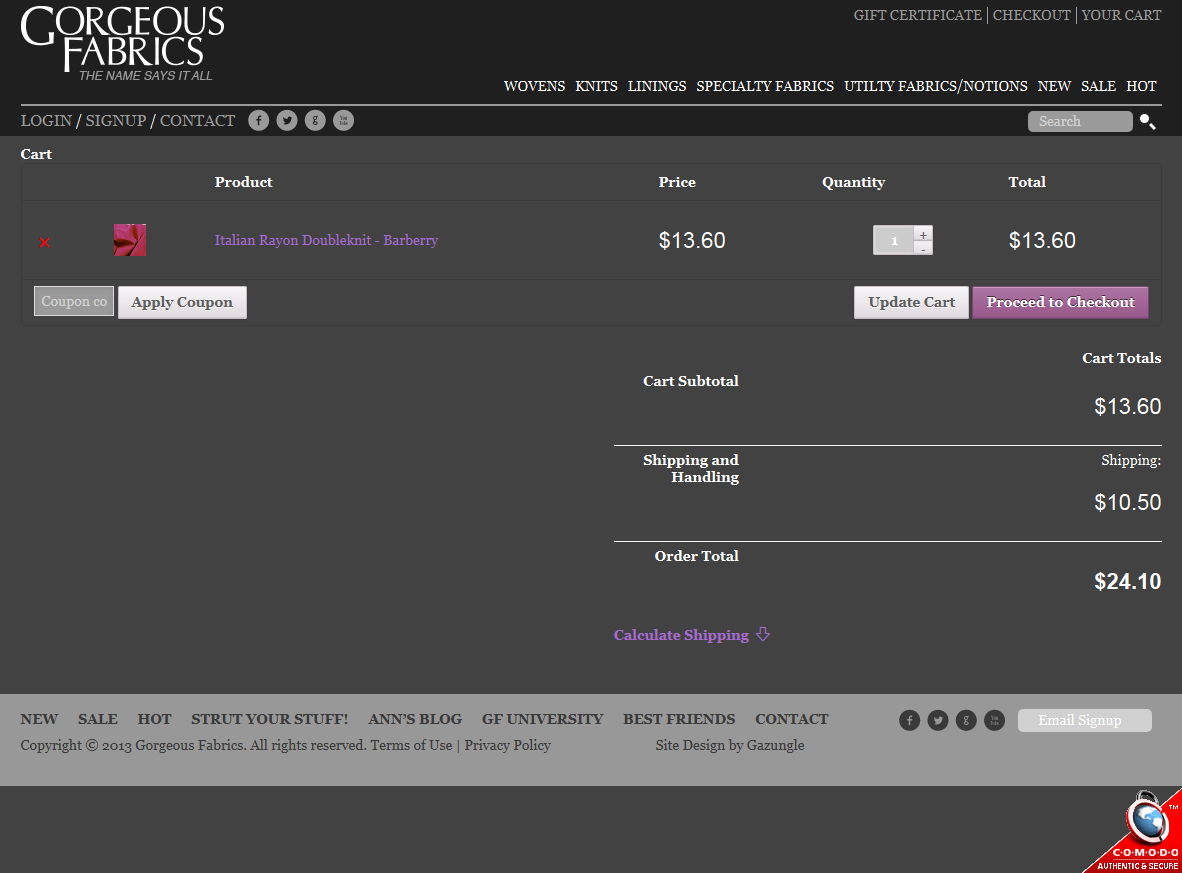Increase quantity with the plus button

(923, 234)
